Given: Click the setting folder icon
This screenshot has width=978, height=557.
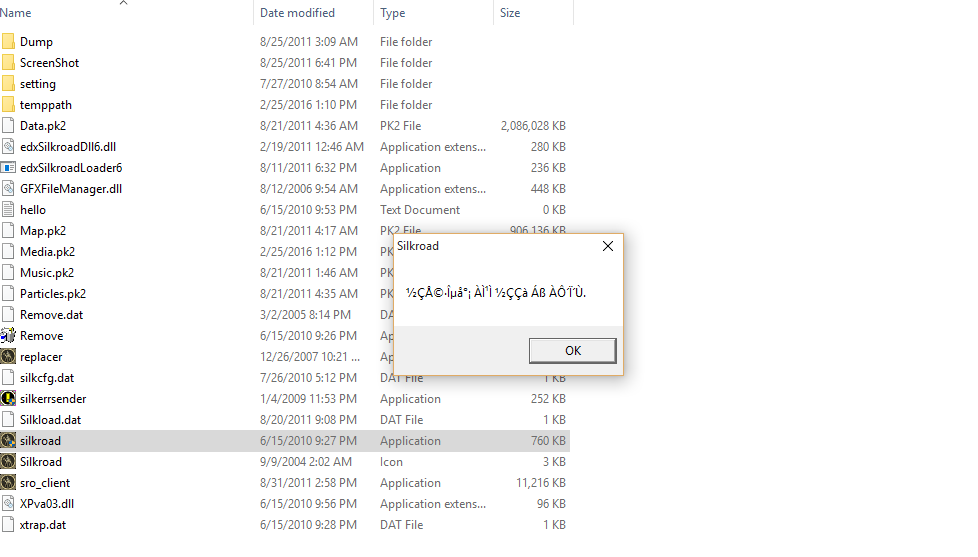Looking at the screenshot, I should click(x=8, y=84).
